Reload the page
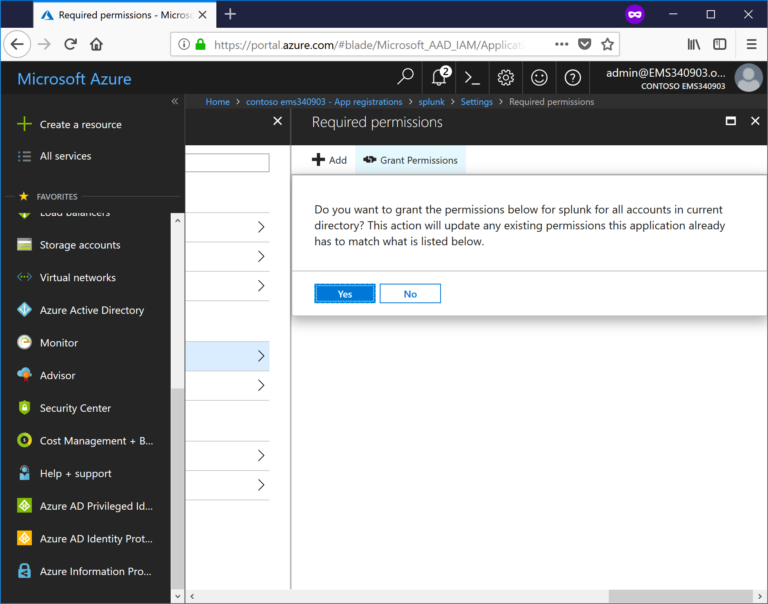The height and width of the screenshot is (604, 768). click(x=71, y=44)
